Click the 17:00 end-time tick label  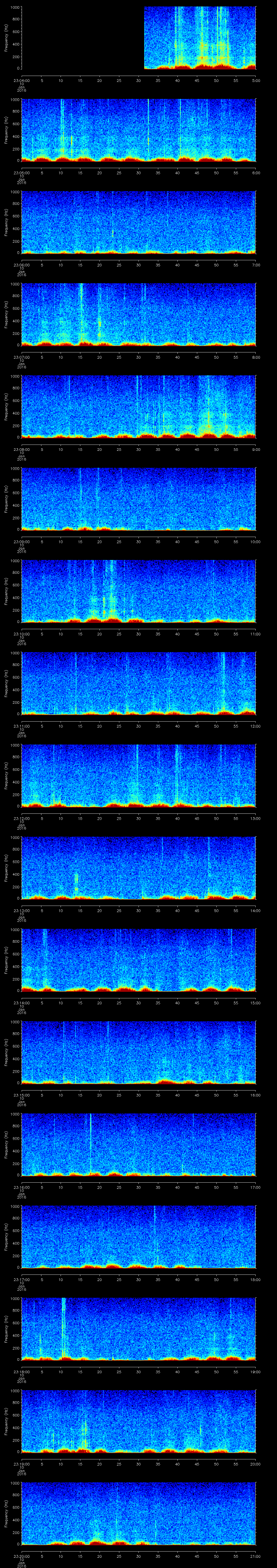tap(256, 1187)
